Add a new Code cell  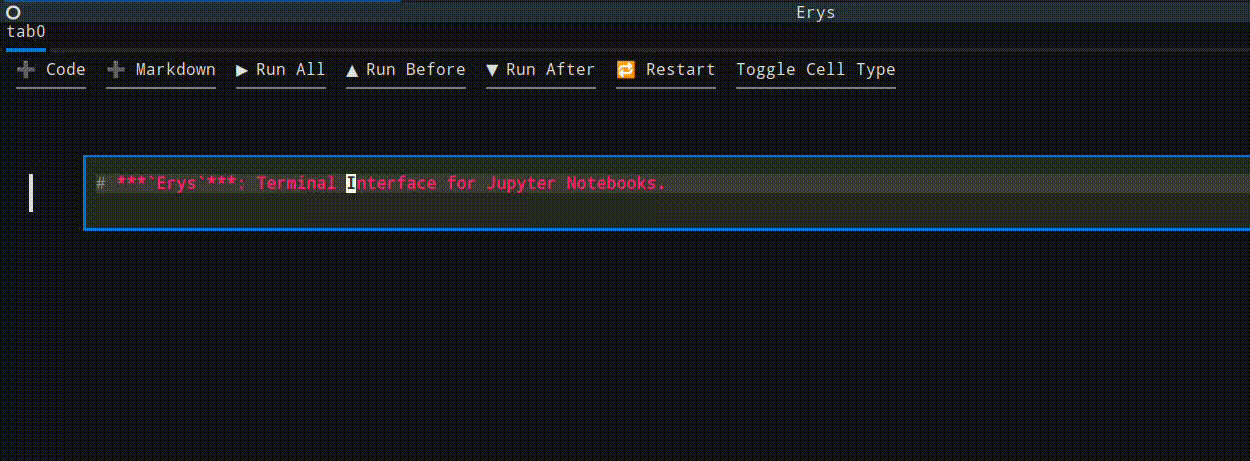[x=51, y=70]
